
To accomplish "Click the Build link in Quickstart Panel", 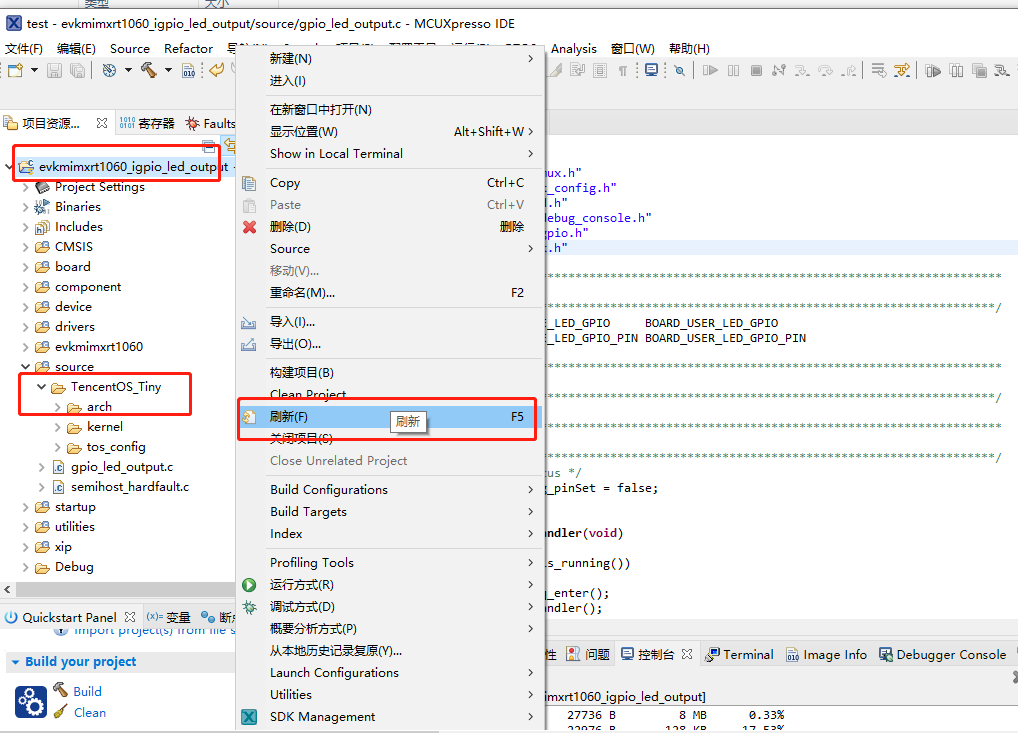I will (x=87, y=691).
